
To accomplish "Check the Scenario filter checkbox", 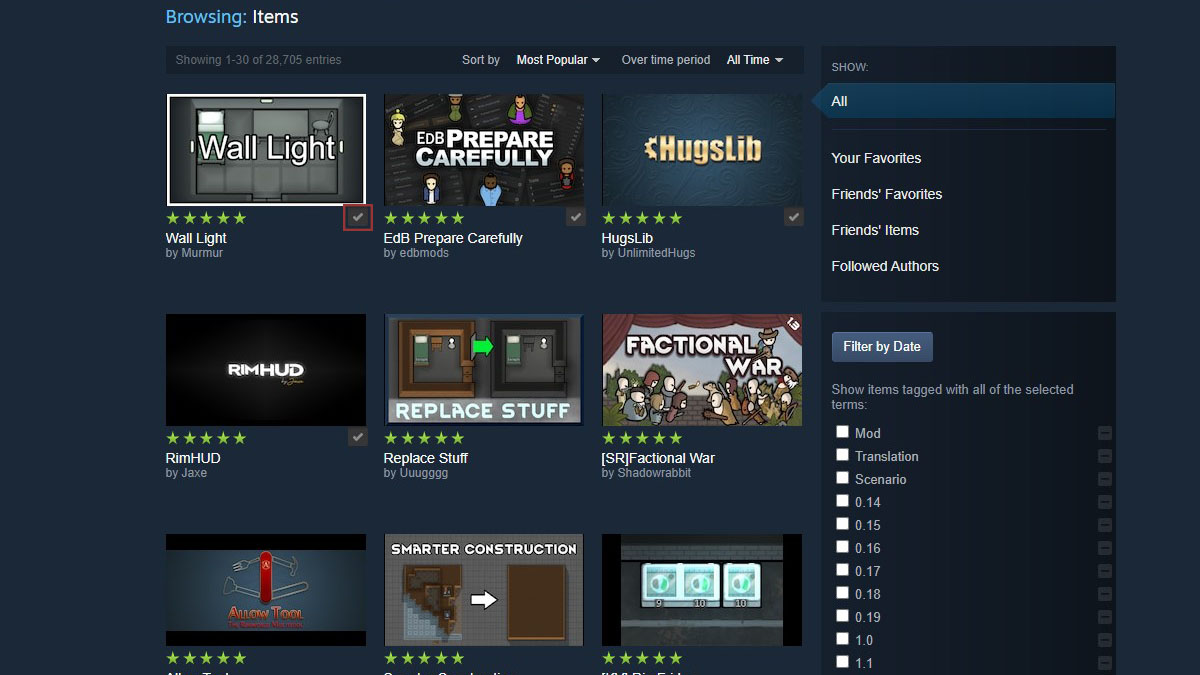I will tap(842, 478).
